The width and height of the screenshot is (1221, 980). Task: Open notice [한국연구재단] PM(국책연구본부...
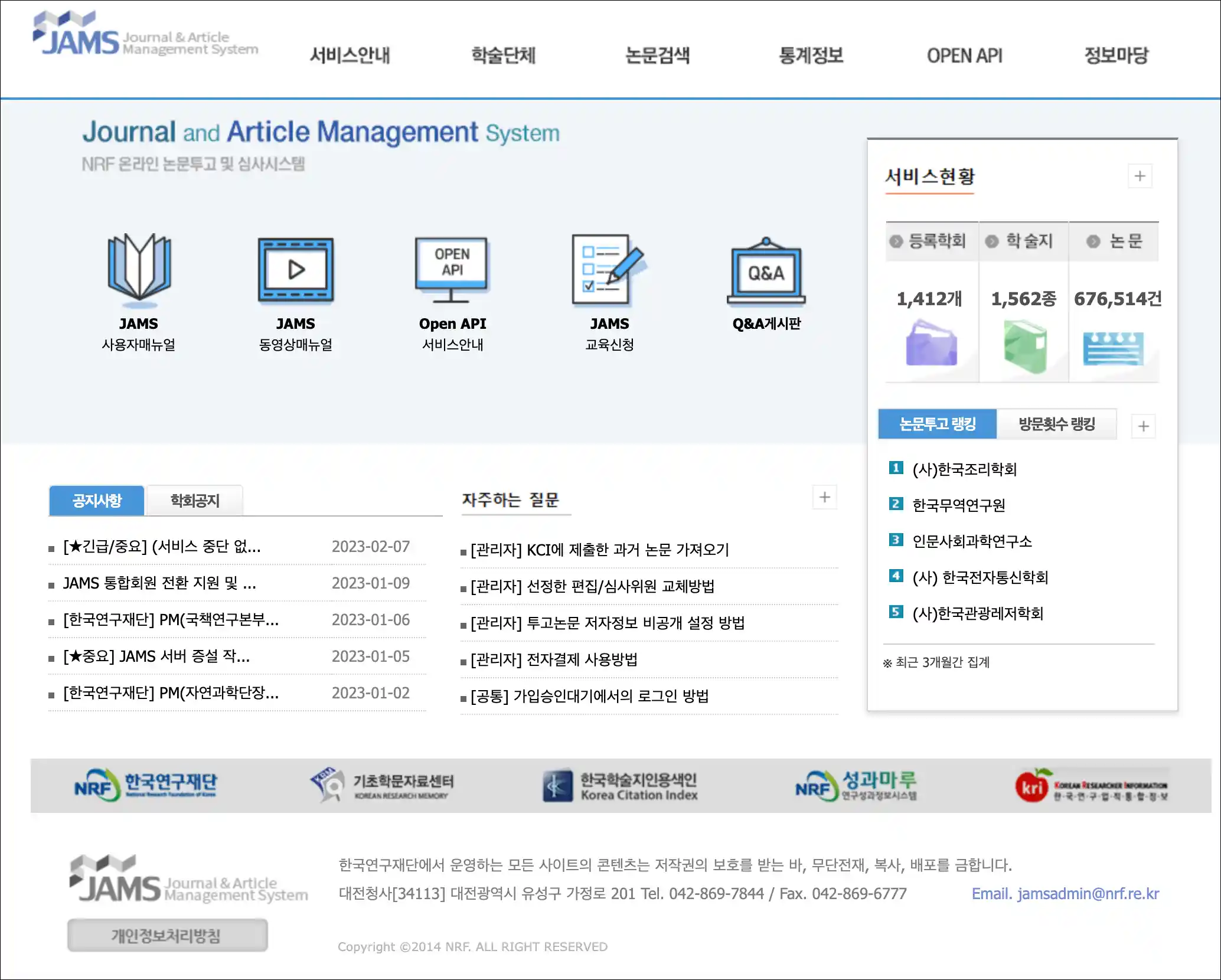pyautogui.click(x=171, y=620)
